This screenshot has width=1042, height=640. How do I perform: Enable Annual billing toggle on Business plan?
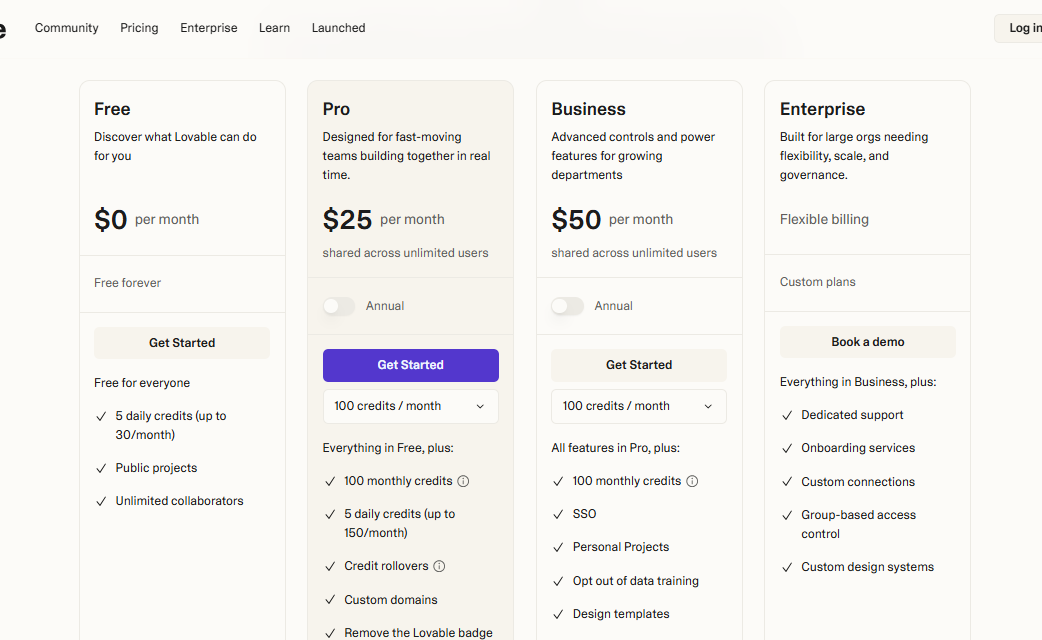568,306
